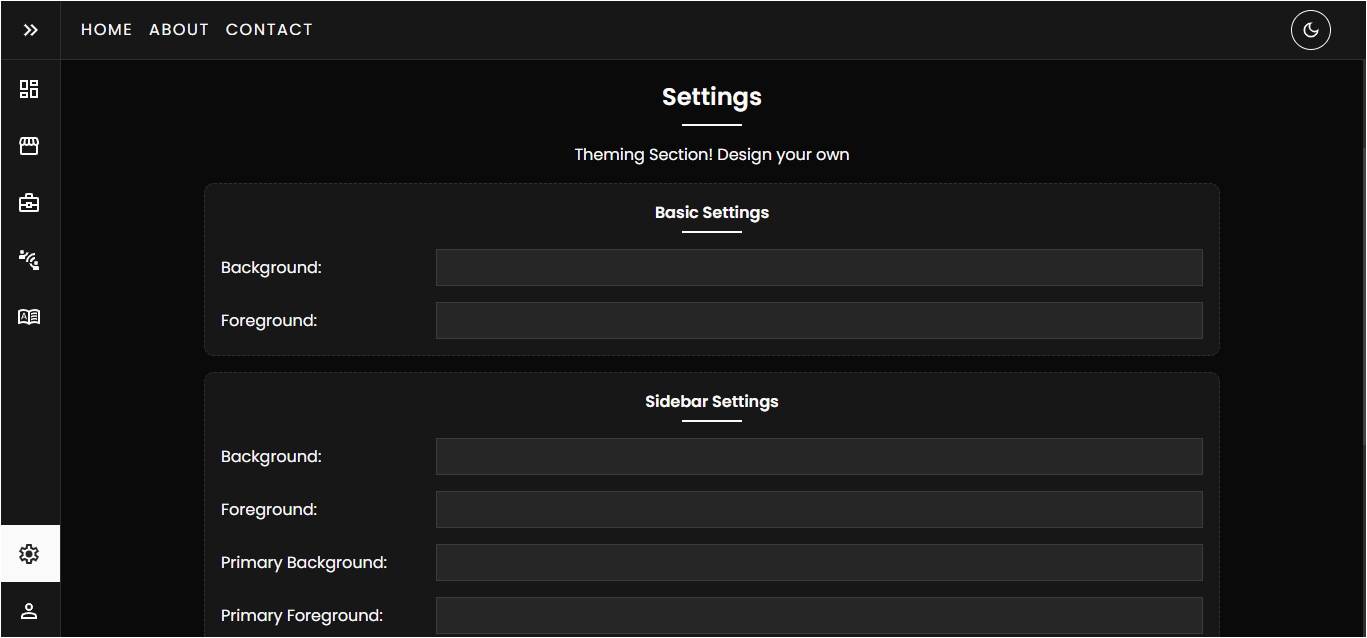This screenshot has width=1367, height=638.
Task: Click the sidebar icon below the briefcase
Action: [x=29, y=260]
